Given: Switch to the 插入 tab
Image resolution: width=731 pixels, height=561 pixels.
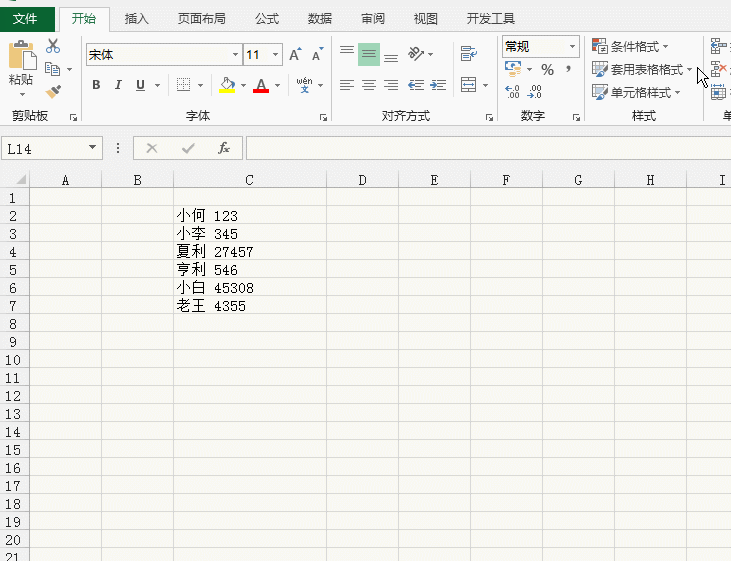Looking at the screenshot, I should pyautogui.click(x=137, y=19).
